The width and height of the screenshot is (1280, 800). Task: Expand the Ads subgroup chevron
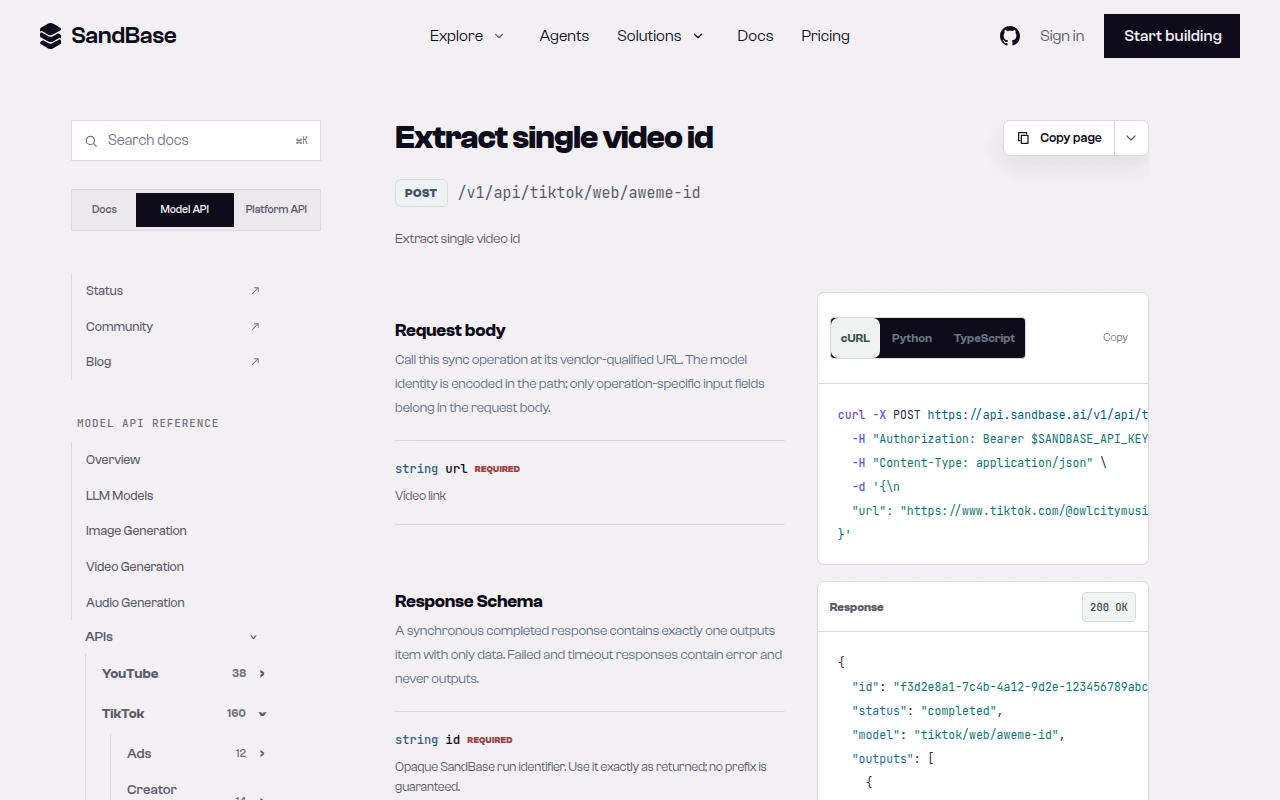pyautogui.click(x=262, y=754)
